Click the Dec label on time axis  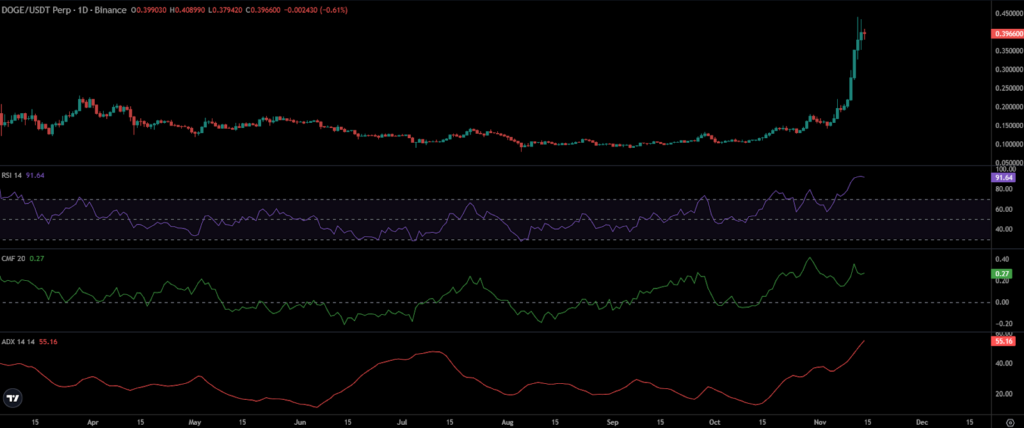(923, 422)
